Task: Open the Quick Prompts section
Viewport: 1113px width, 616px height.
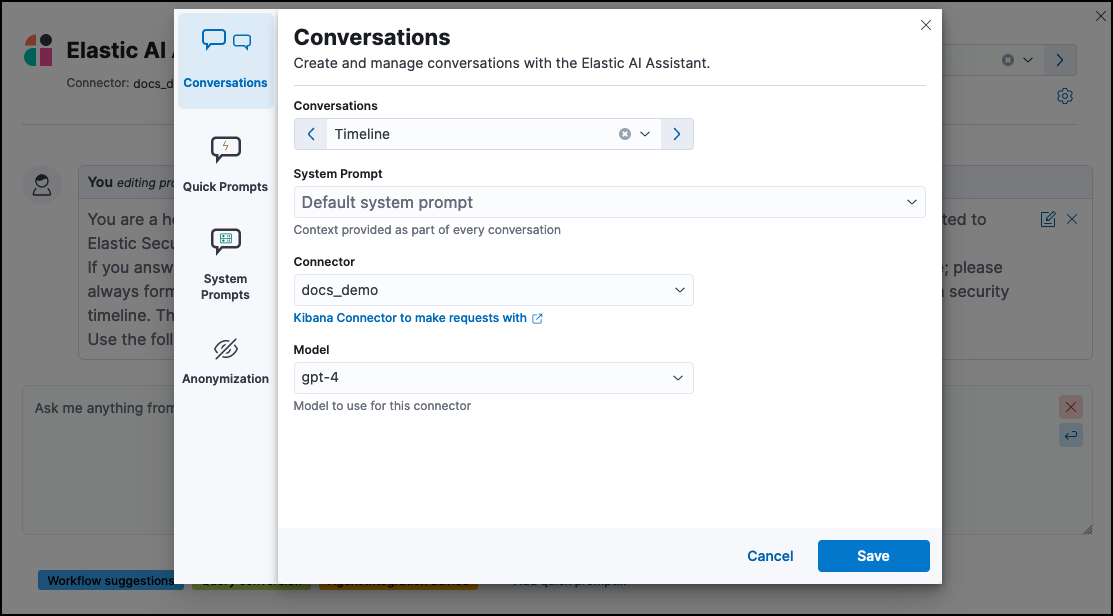Action: pos(226,164)
